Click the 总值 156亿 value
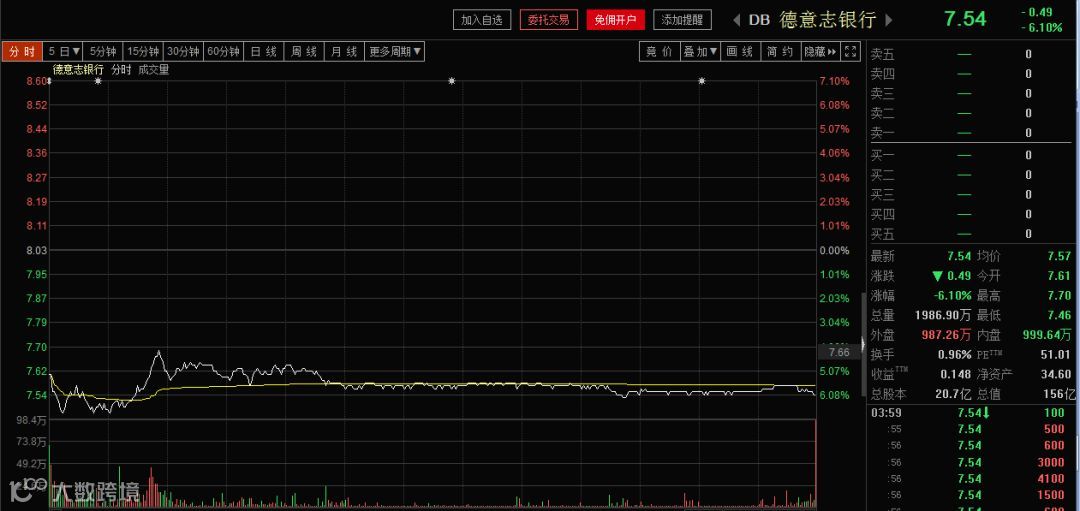Viewport: 1080px width, 511px height. pyautogui.click(x=1059, y=395)
